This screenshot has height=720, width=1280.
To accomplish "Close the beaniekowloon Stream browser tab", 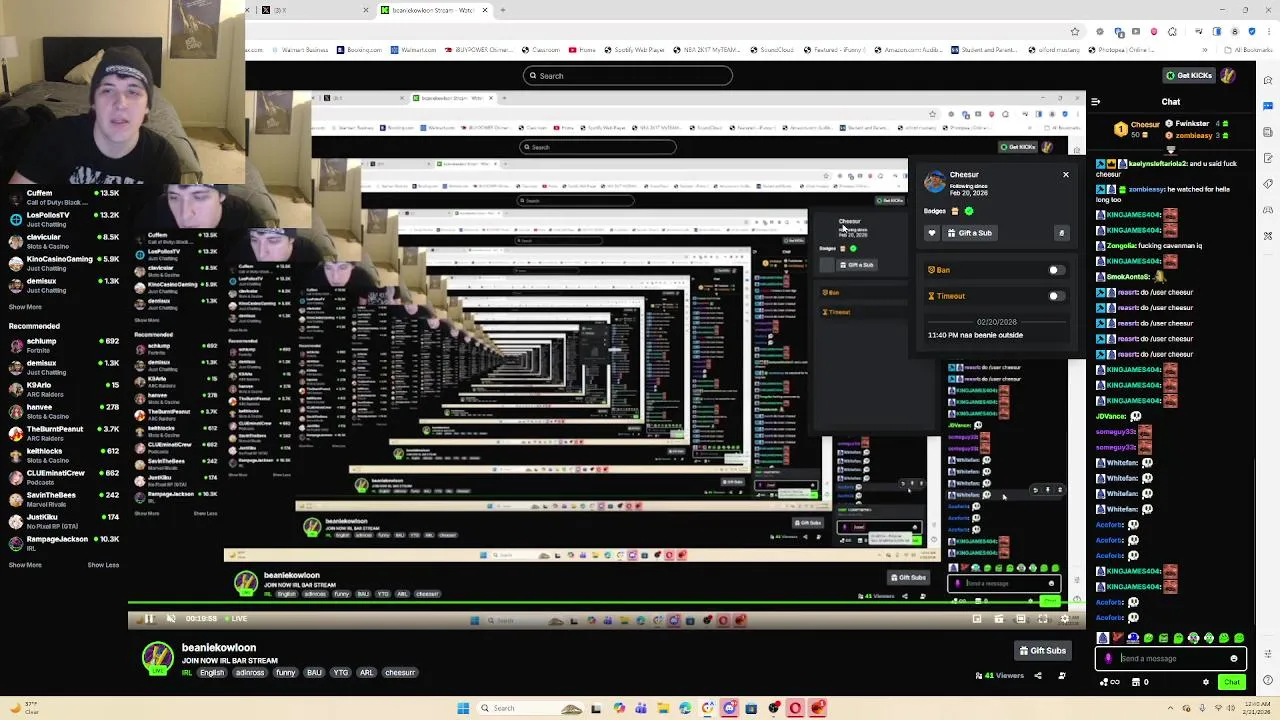I will (x=485, y=10).
